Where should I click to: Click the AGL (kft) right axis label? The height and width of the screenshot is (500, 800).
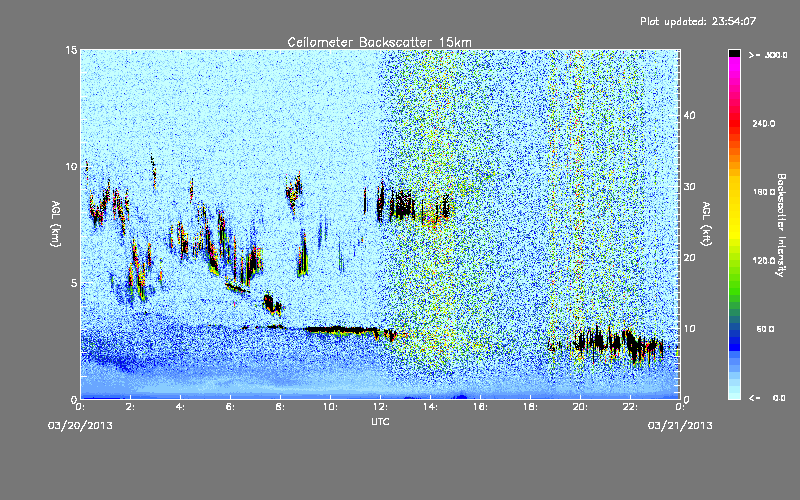click(707, 223)
